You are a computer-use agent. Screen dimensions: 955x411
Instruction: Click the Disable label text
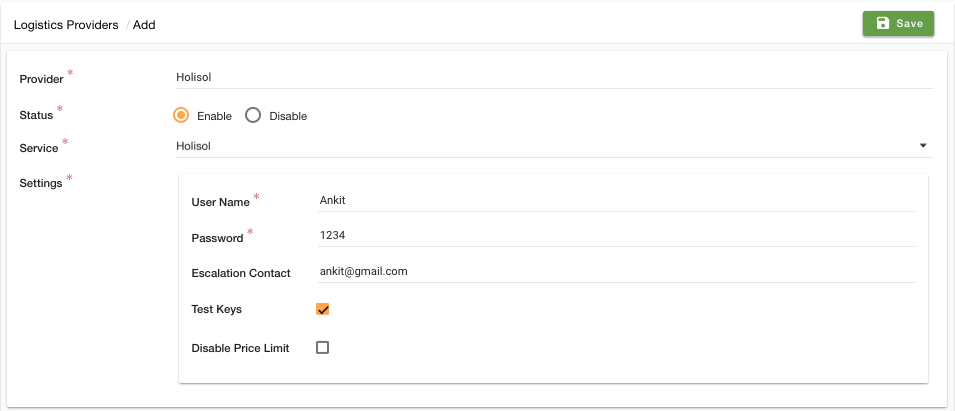tap(288, 116)
